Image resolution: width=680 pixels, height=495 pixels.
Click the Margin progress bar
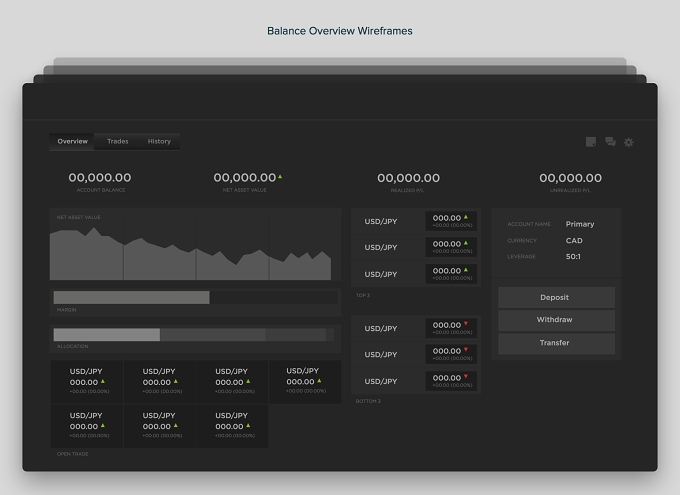pyautogui.click(x=196, y=297)
